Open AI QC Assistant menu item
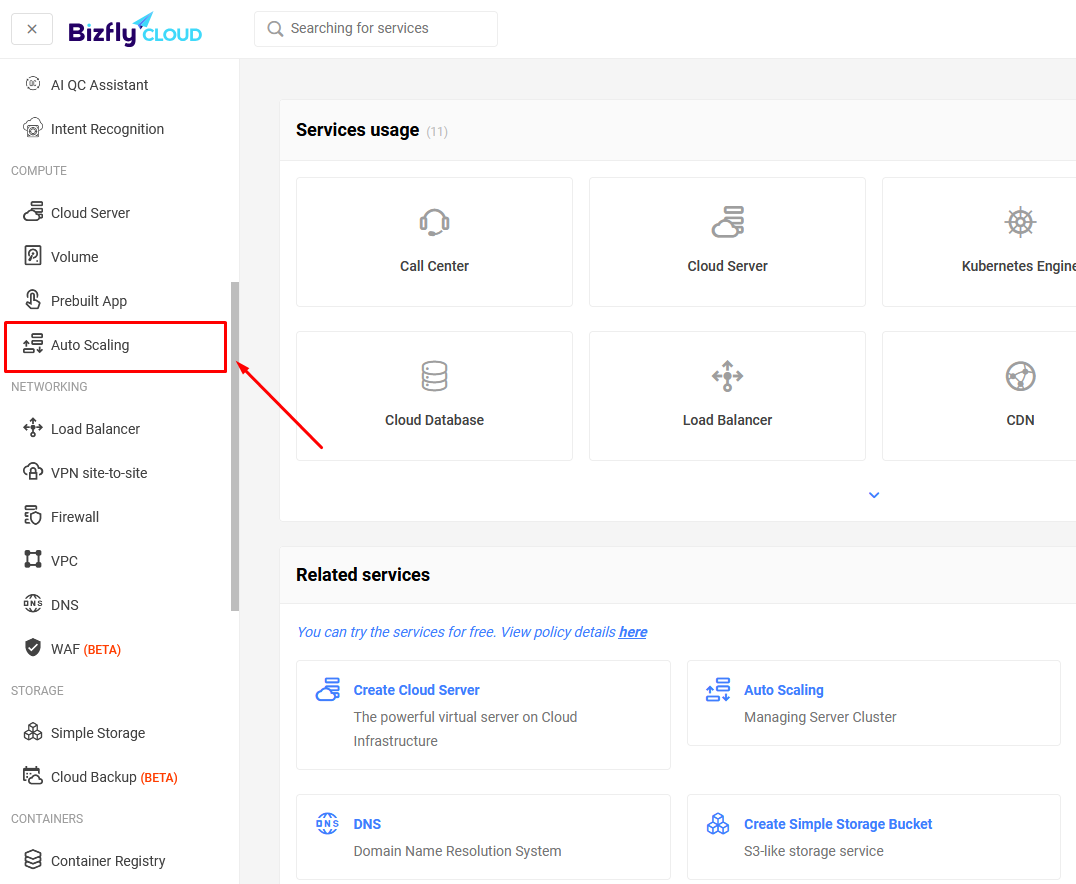 pos(100,85)
